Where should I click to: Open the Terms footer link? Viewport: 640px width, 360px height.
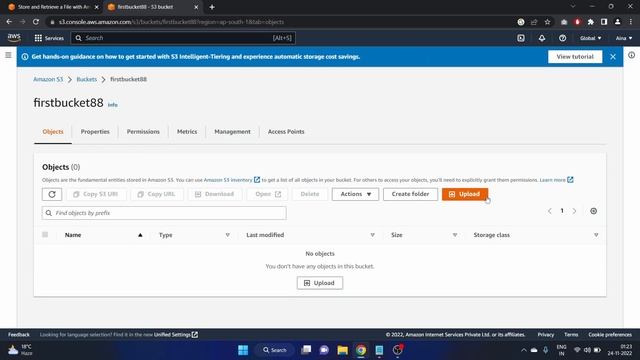[x=571, y=335]
